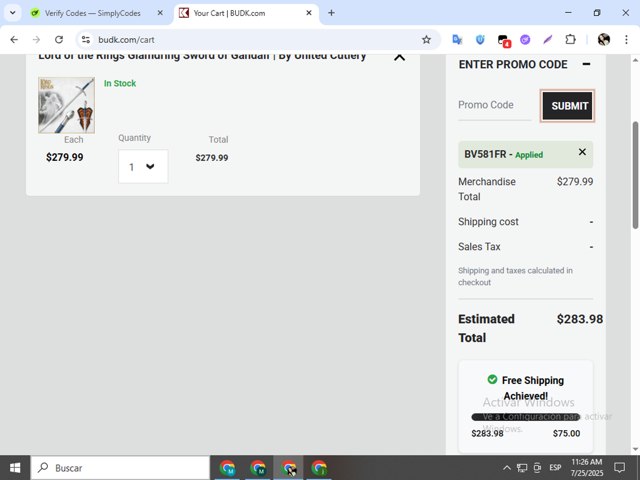
Task: Open the site information icon in address bar
Action: (86, 40)
